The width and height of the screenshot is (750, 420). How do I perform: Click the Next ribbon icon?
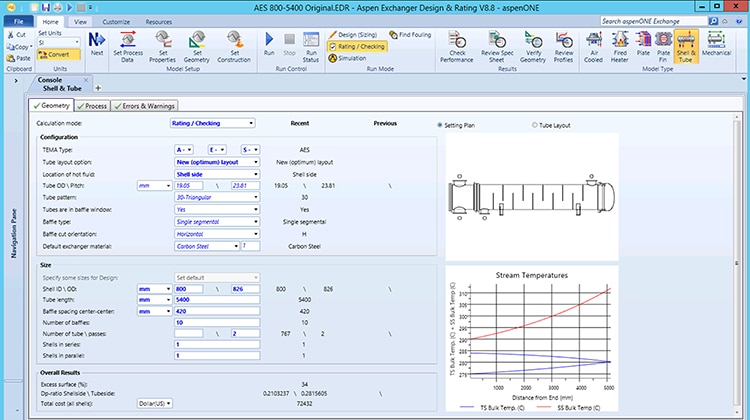click(x=97, y=44)
